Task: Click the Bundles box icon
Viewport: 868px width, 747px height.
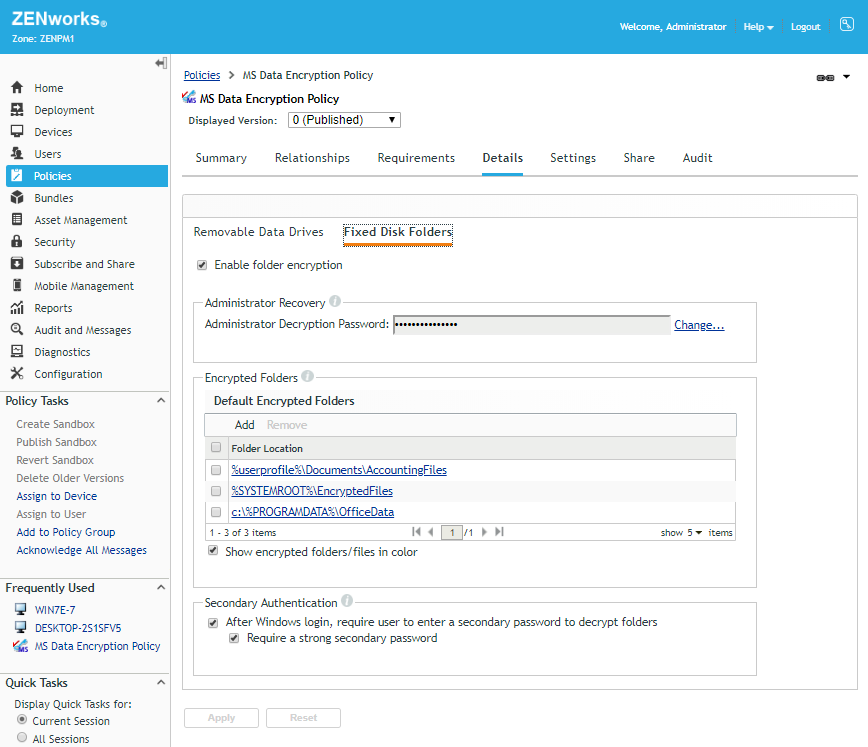Action: [x=17, y=197]
